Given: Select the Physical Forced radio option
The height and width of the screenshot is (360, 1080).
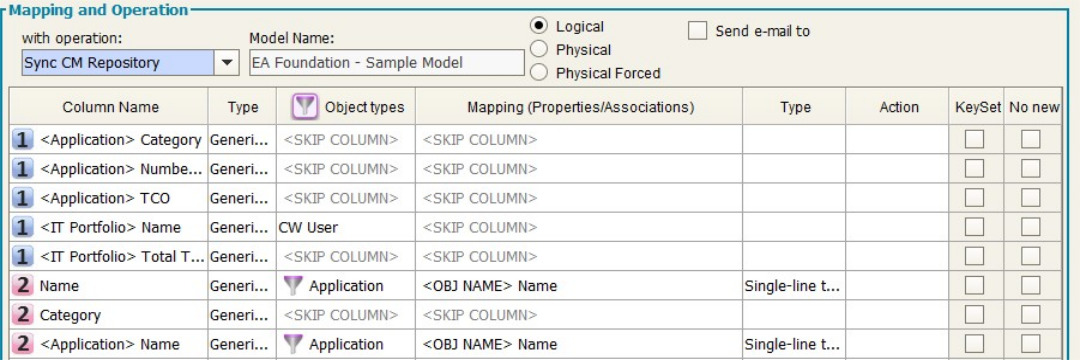Looking at the screenshot, I should pos(539,72).
